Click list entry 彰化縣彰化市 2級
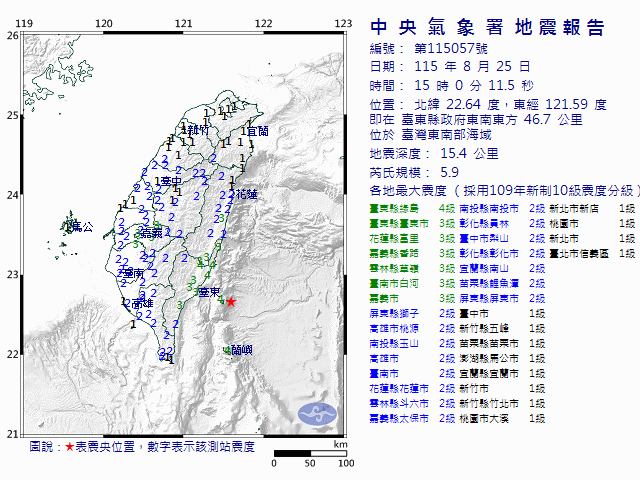 pyautogui.click(x=502, y=253)
